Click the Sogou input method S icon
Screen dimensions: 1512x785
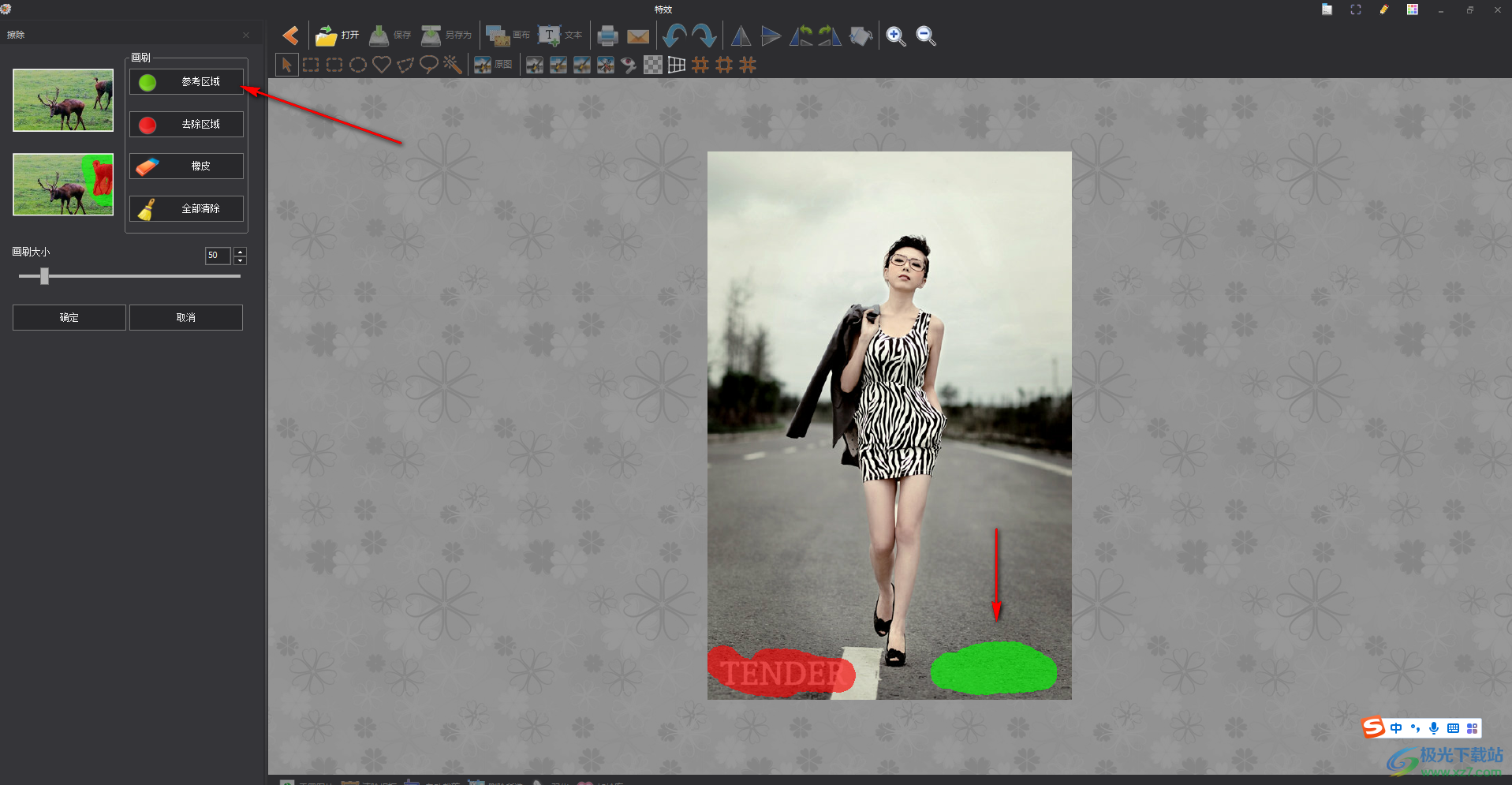[1374, 727]
